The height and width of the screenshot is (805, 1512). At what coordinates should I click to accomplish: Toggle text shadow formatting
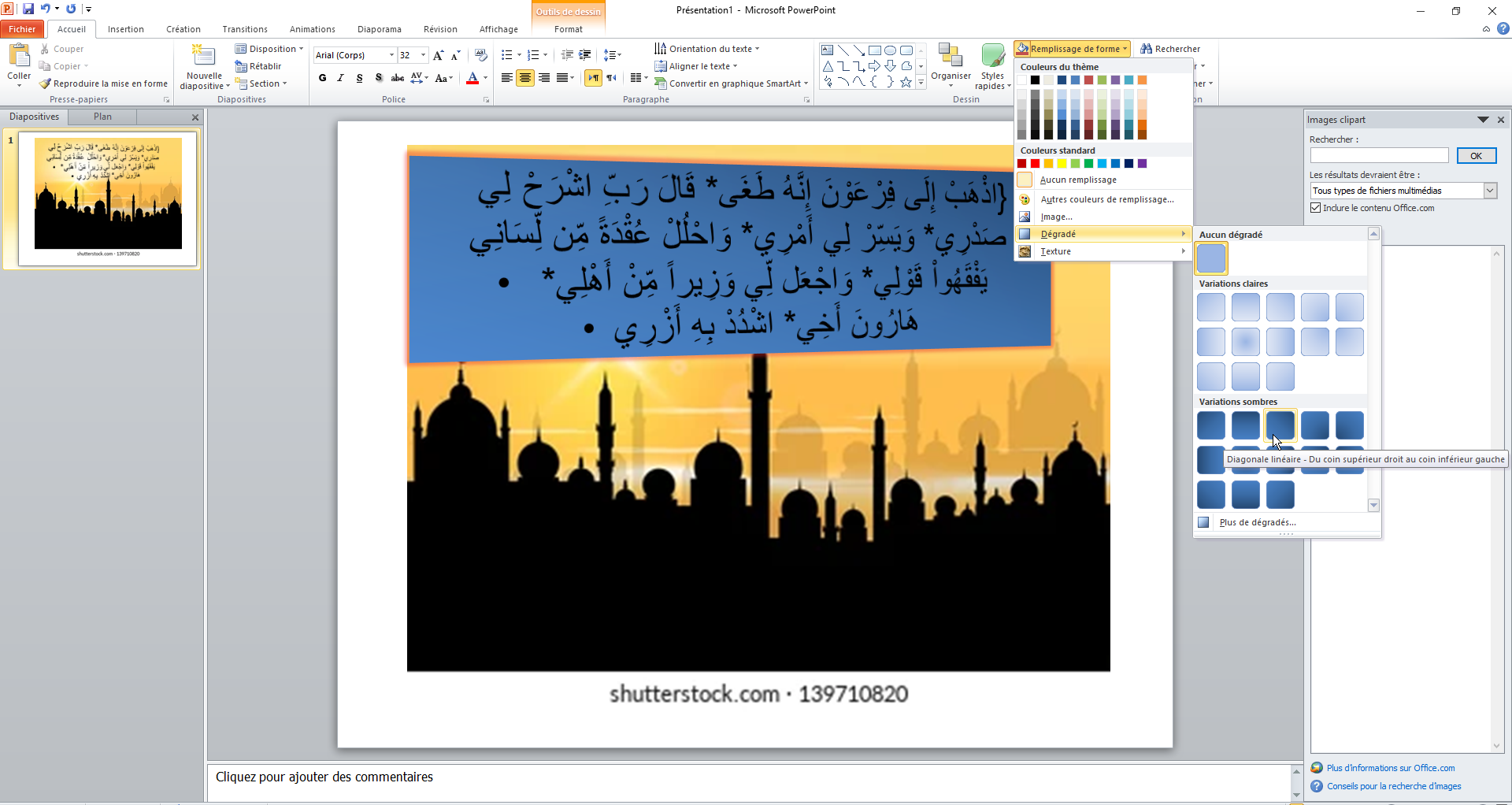[x=379, y=78]
